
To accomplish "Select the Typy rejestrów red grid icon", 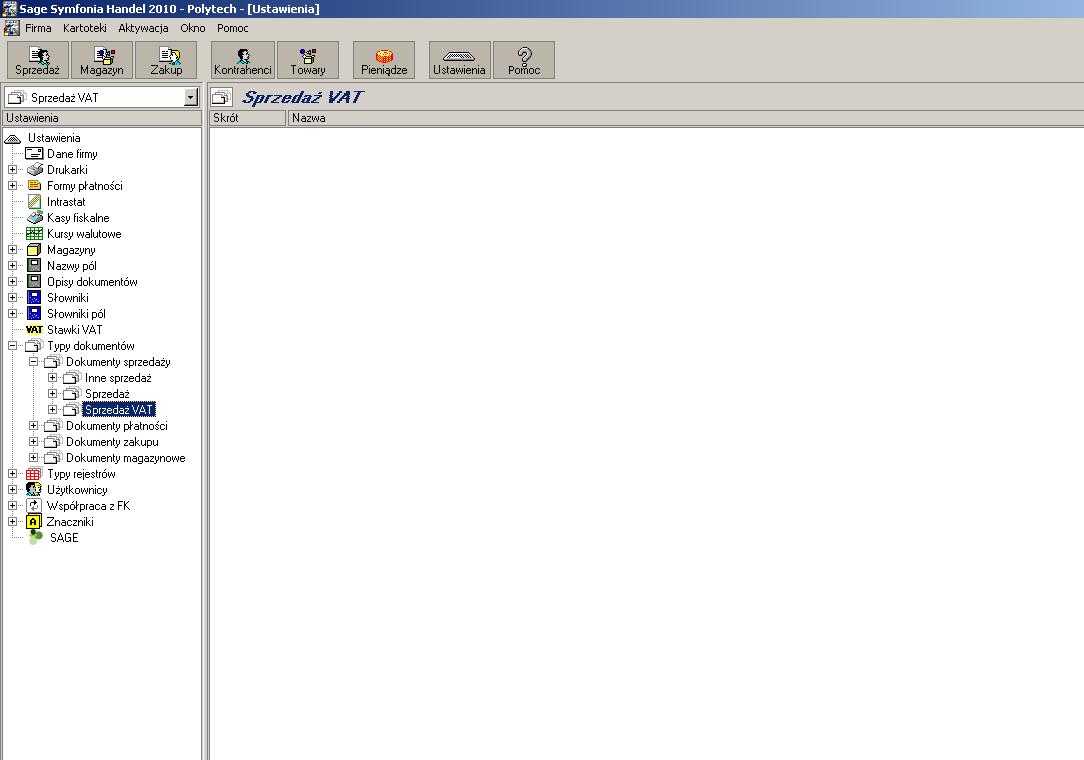I will (34, 474).
